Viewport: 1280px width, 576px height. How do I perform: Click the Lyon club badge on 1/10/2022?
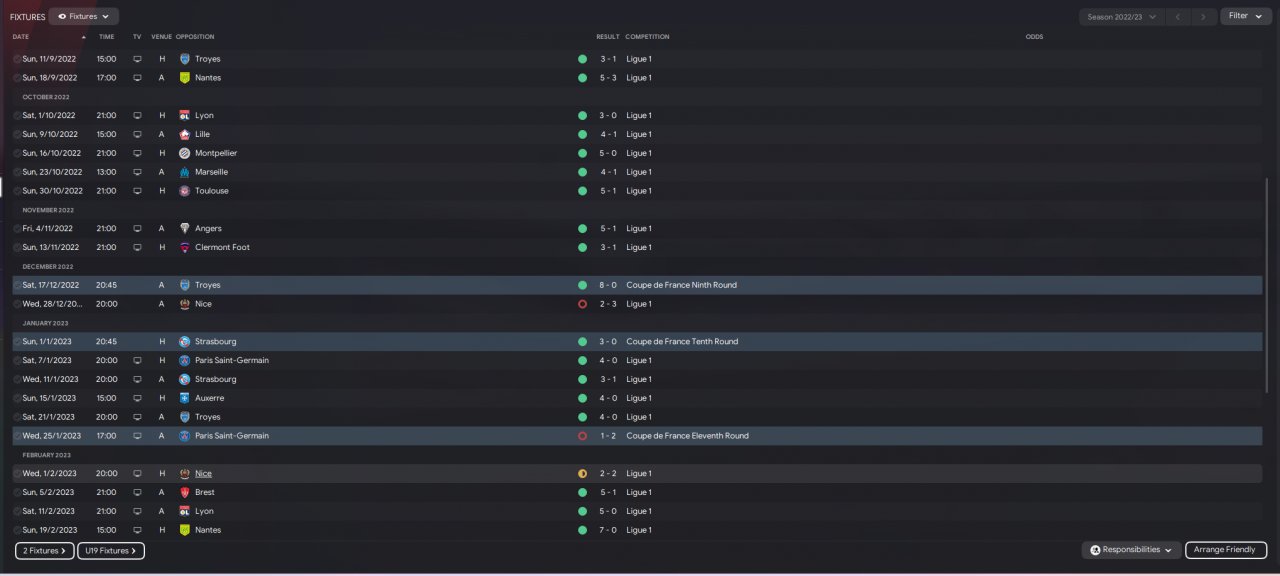pyautogui.click(x=185, y=115)
